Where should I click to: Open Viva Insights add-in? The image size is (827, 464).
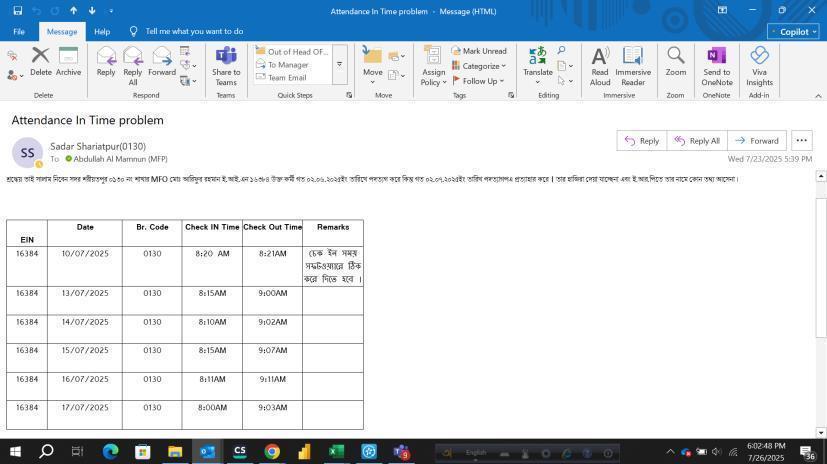click(x=759, y=62)
